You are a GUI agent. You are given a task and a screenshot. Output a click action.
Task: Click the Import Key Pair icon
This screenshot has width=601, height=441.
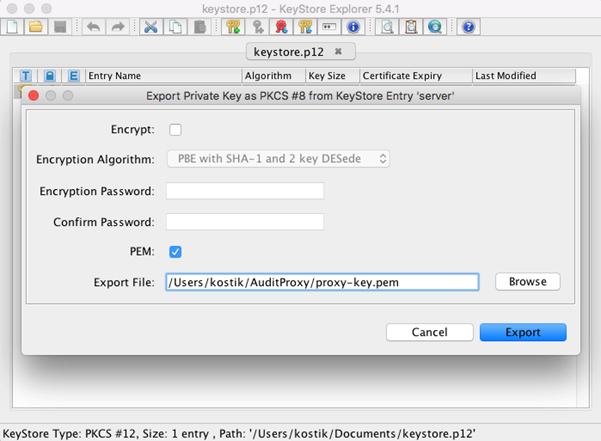click(305, 27)
